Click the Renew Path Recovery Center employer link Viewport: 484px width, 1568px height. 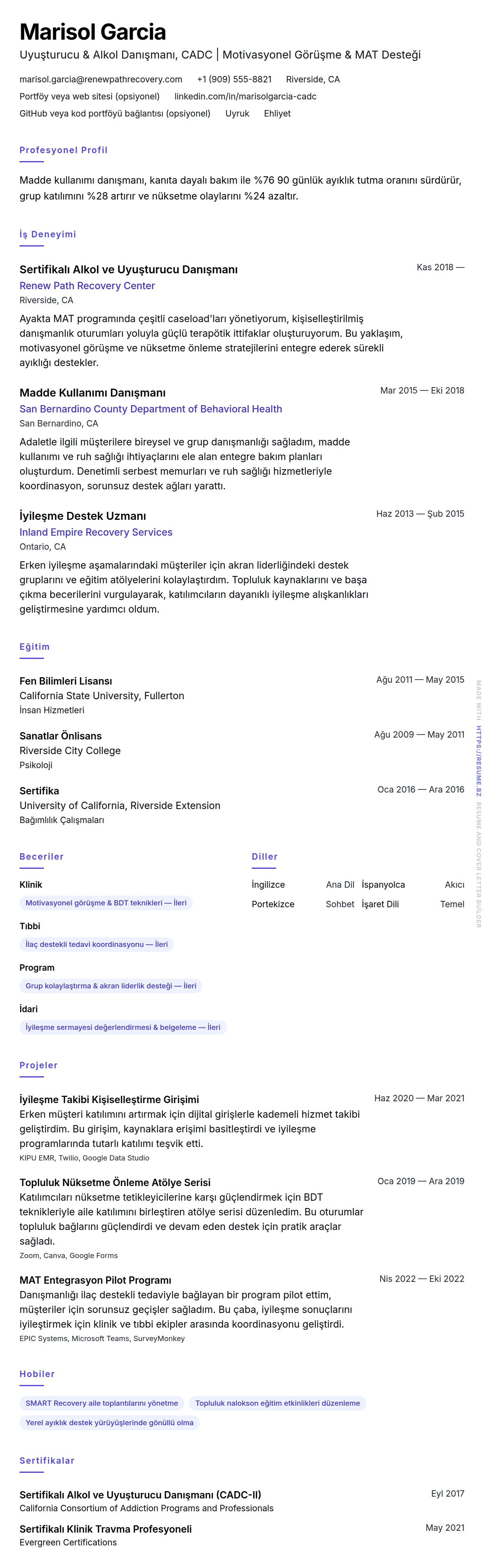(x=87, y=286)
